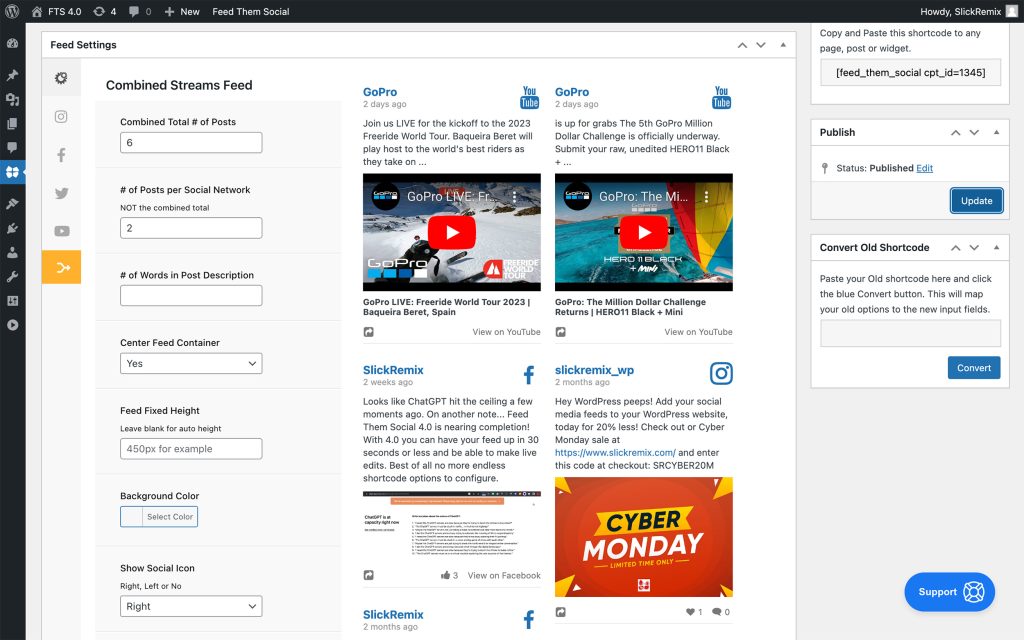
Task: Open the Million Dollar video options menu
Action: [x=706, y=196]
